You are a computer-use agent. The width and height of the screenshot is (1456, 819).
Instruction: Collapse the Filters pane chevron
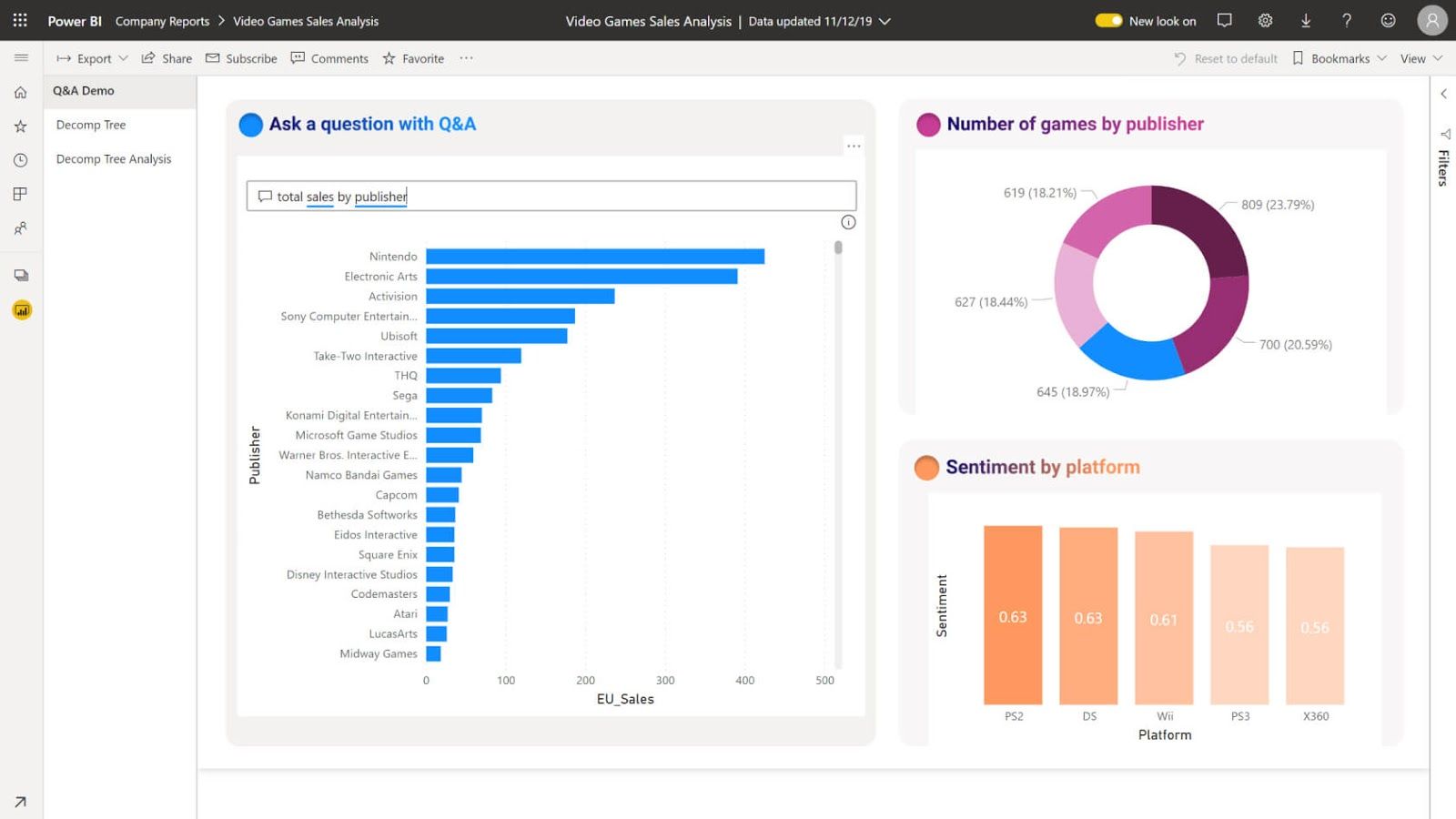point(1443,94)
